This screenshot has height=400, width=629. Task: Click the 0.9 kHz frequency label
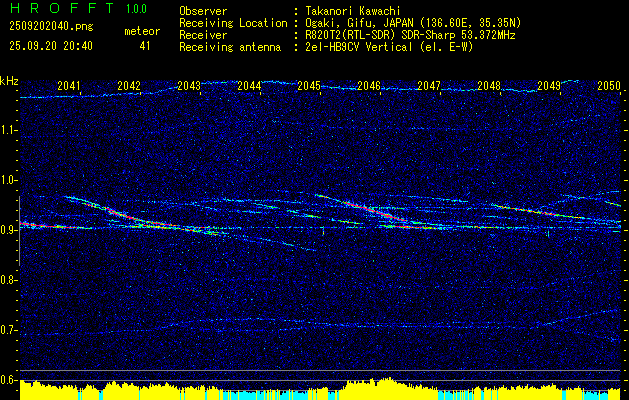(x=9, y=230)
